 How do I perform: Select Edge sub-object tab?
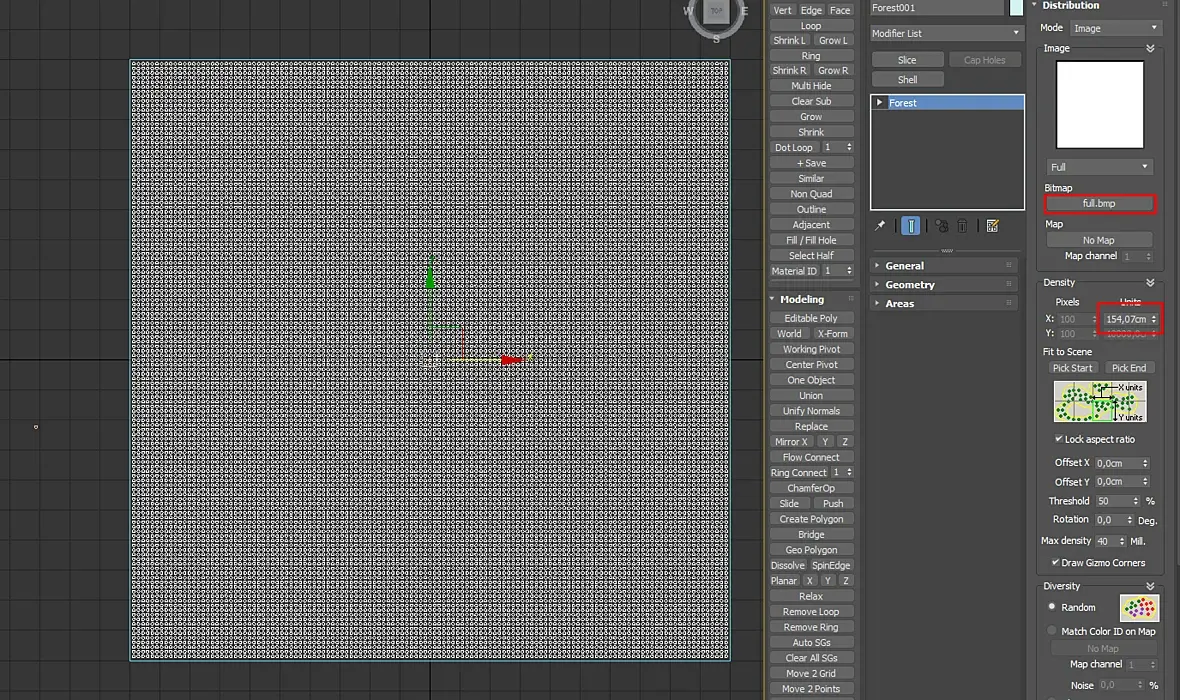click(811, 10)
